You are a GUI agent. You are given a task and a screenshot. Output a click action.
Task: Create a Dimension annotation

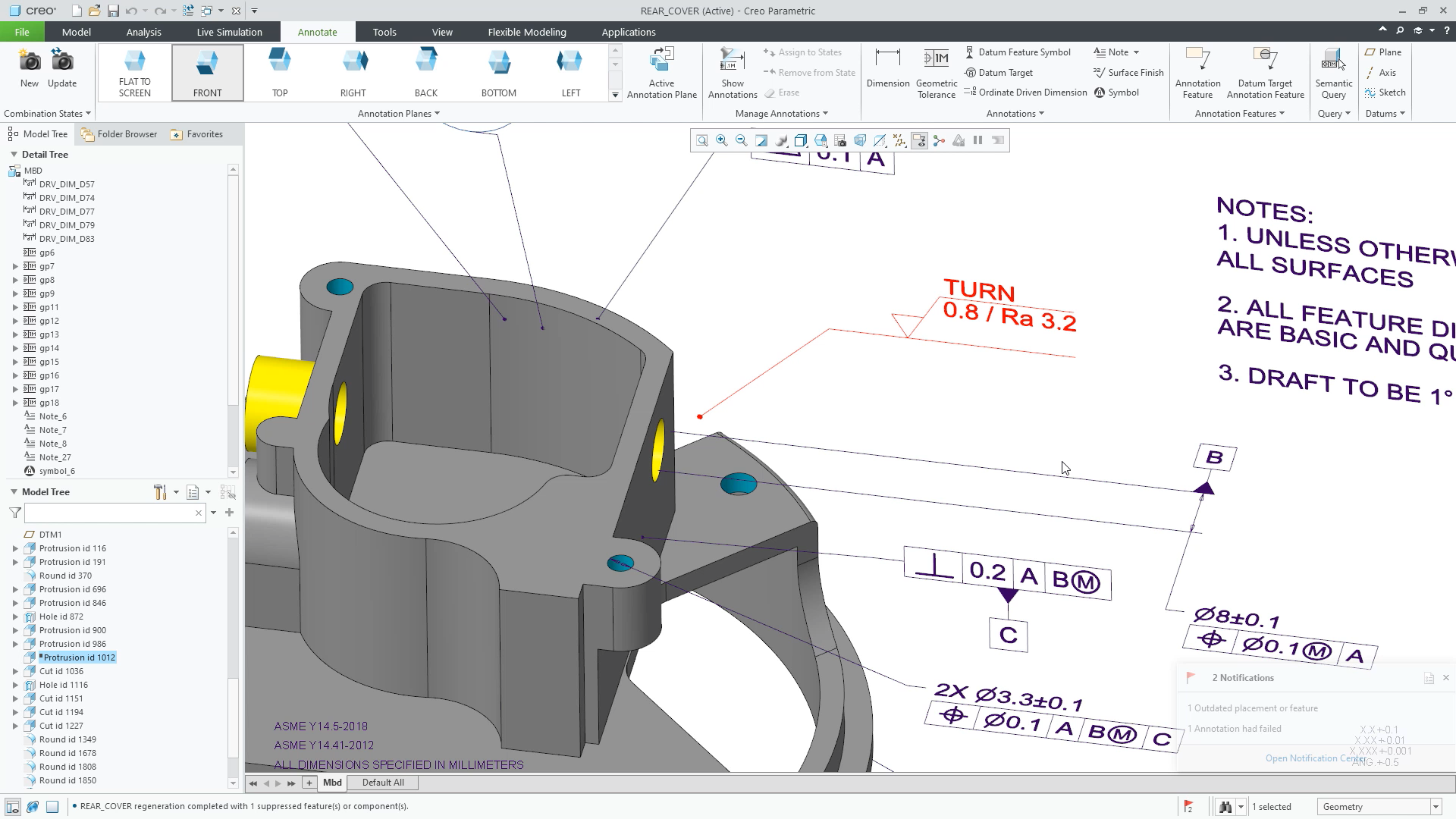click(x=888, y=68)
